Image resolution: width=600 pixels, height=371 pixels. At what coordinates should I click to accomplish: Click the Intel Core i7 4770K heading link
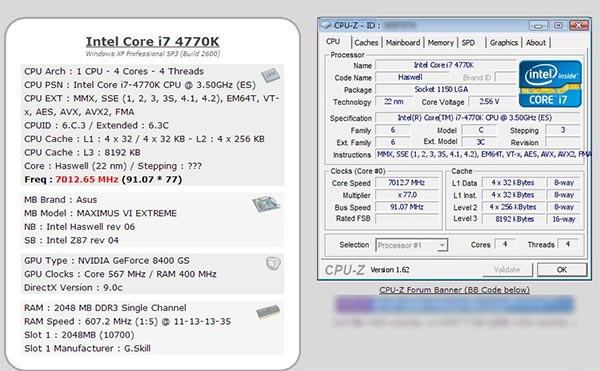point(152,41)
